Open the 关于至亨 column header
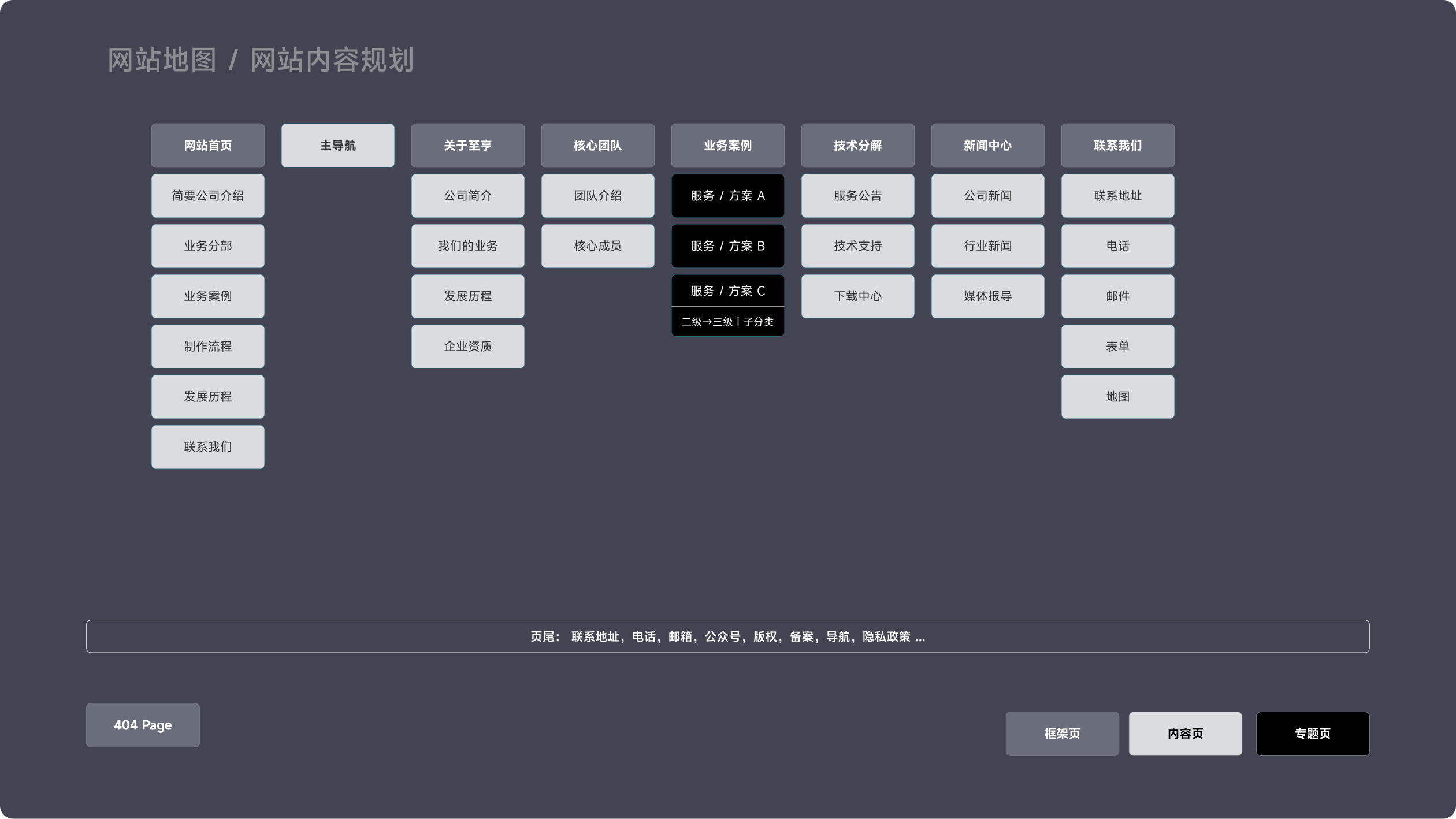Viewport: 1456px width, 819px height. pyautogui.click(x=467, y=146)
